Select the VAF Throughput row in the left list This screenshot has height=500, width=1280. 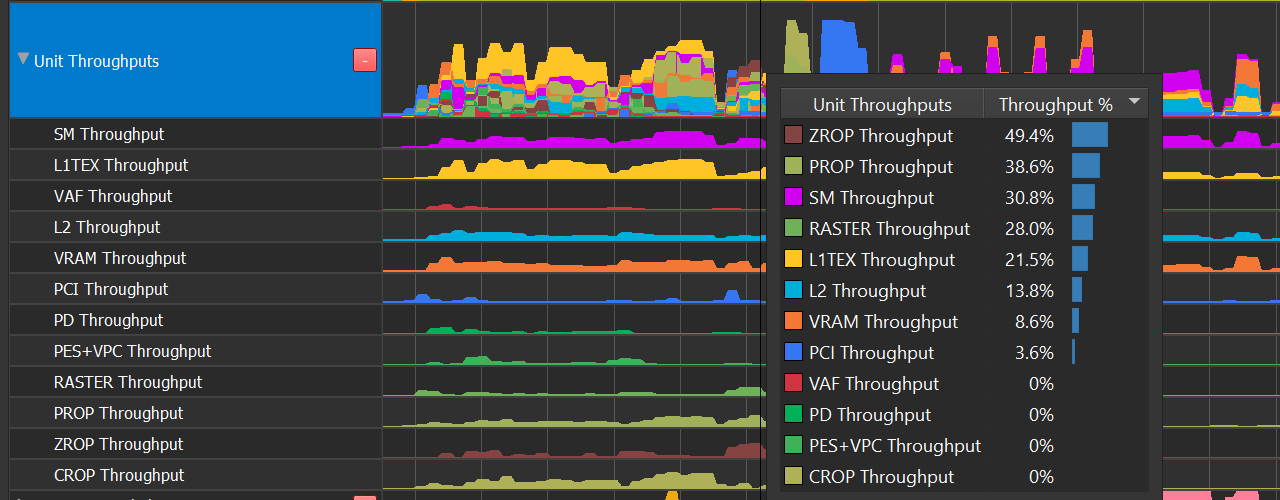click(113, 196)
